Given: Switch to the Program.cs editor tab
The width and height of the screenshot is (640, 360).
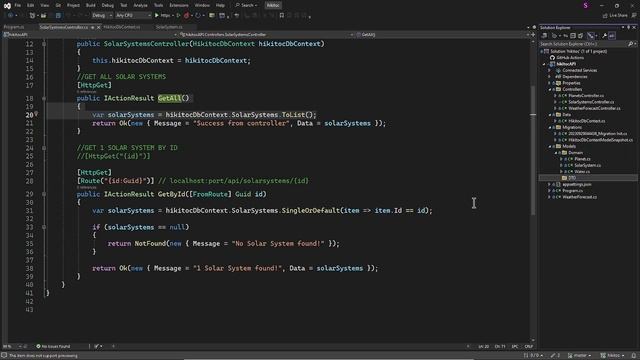Looking at the screenshot, I should click(14, 27).
